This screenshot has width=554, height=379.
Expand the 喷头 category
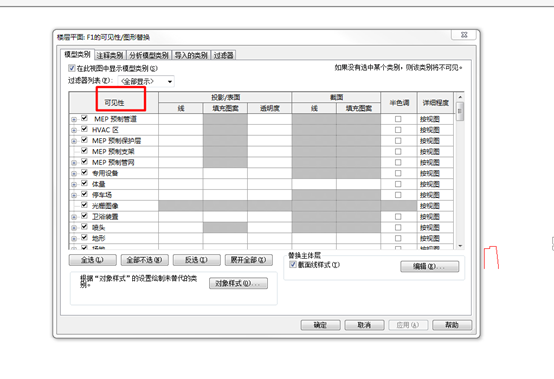(74, 228)
